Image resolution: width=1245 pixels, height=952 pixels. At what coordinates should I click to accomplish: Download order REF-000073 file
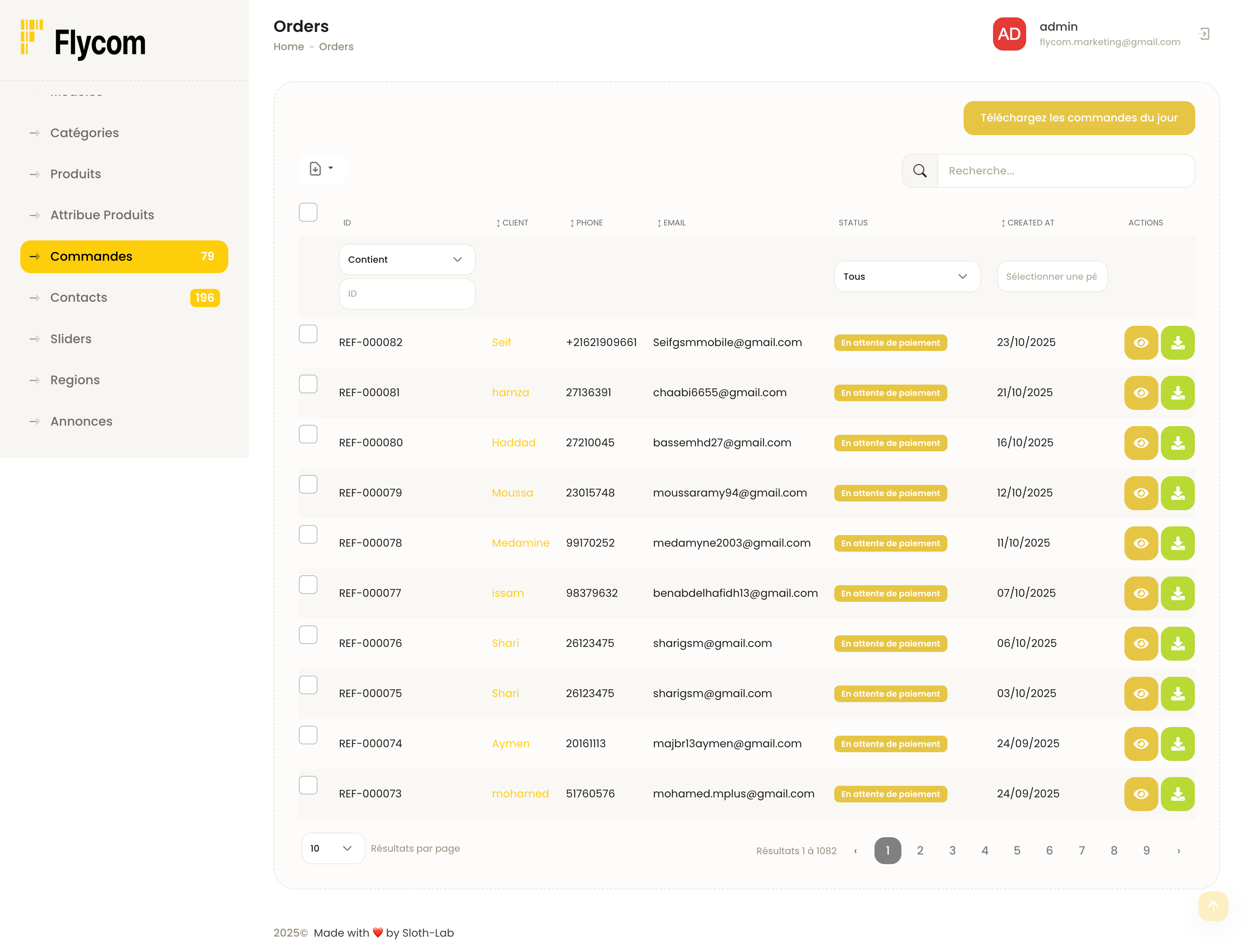click(x=1177, y=794)
